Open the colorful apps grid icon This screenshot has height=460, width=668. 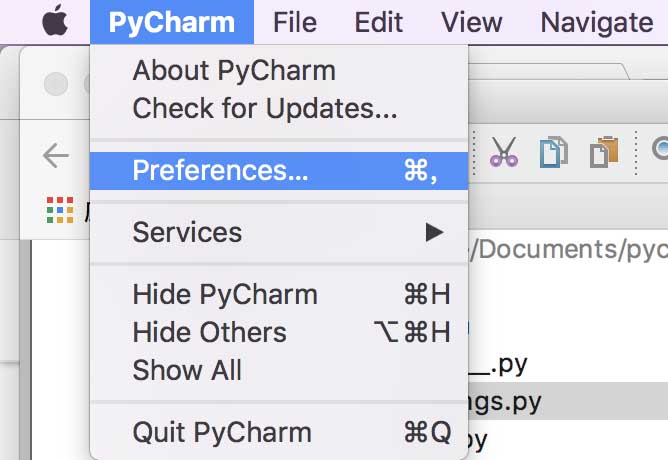pos(60,209)
